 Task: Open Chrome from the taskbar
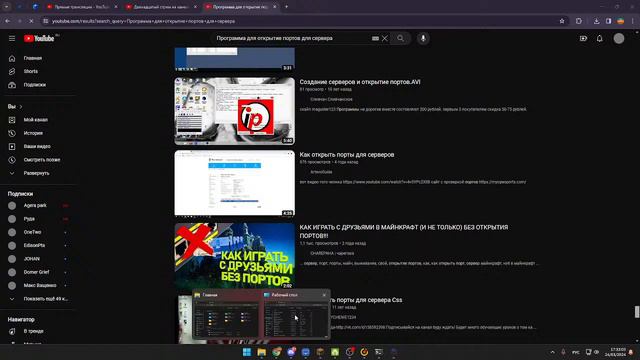pos(276,352)
